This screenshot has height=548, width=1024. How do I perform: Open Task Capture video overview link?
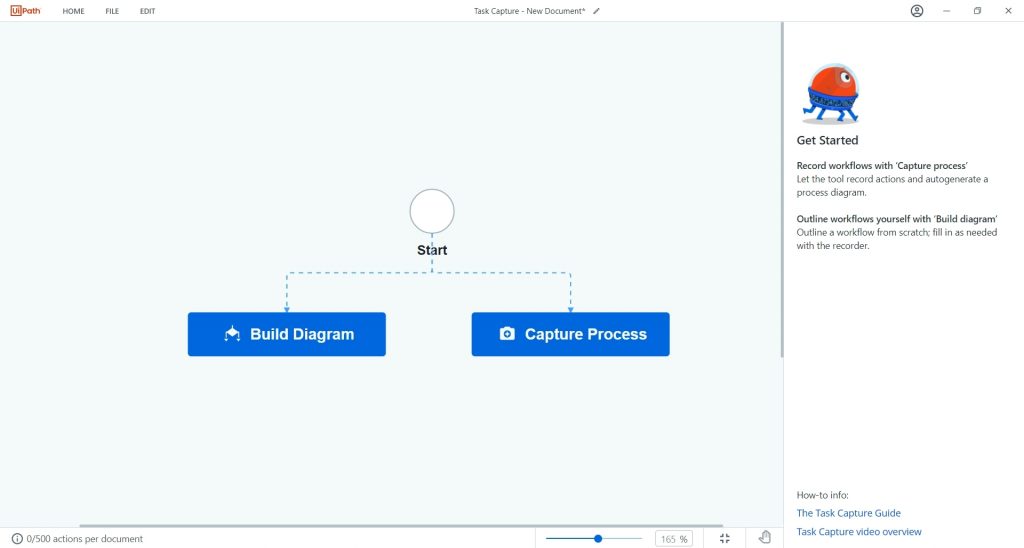(859, 532)
